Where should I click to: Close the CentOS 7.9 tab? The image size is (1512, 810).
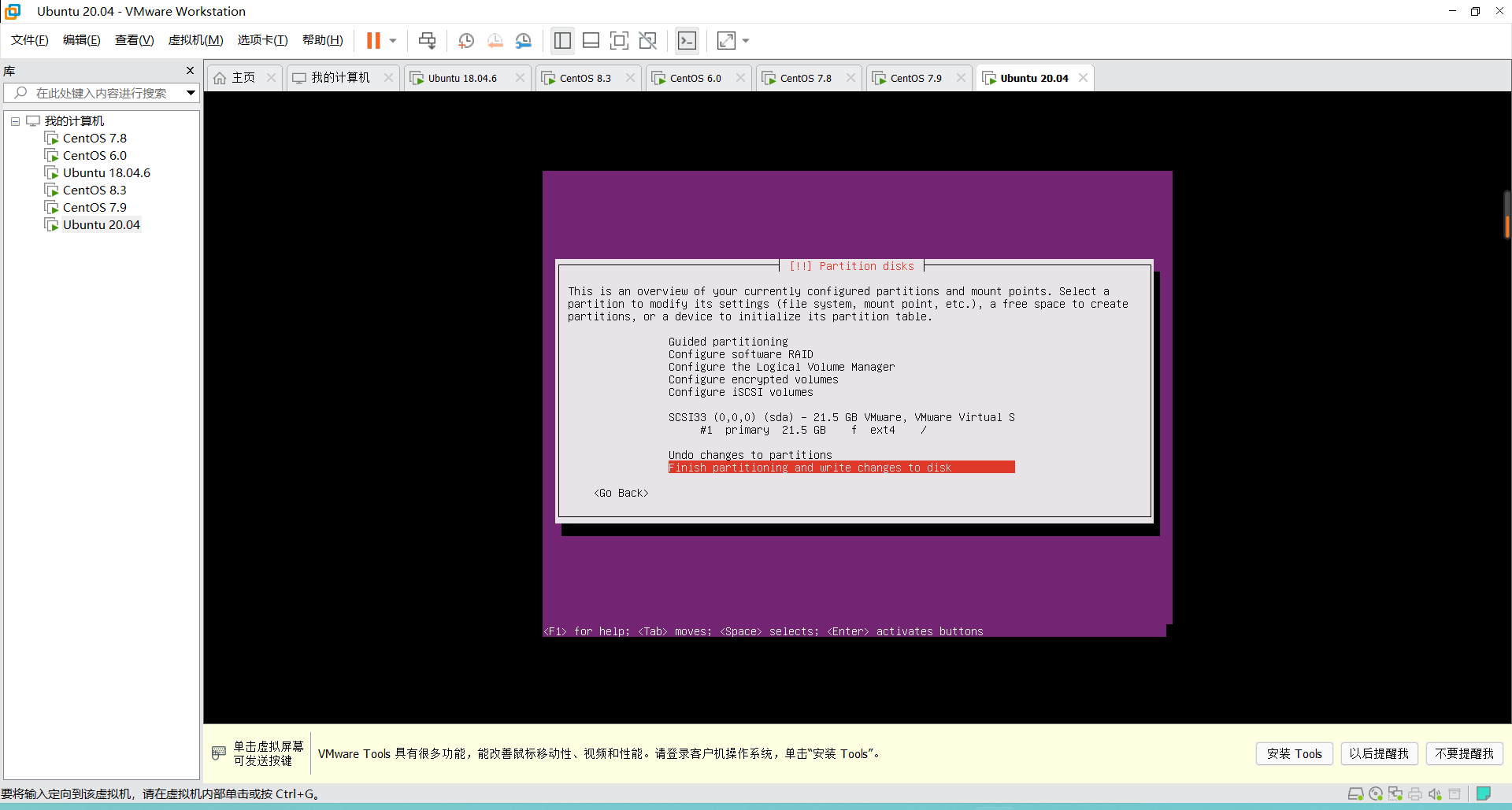click(961, 77)
